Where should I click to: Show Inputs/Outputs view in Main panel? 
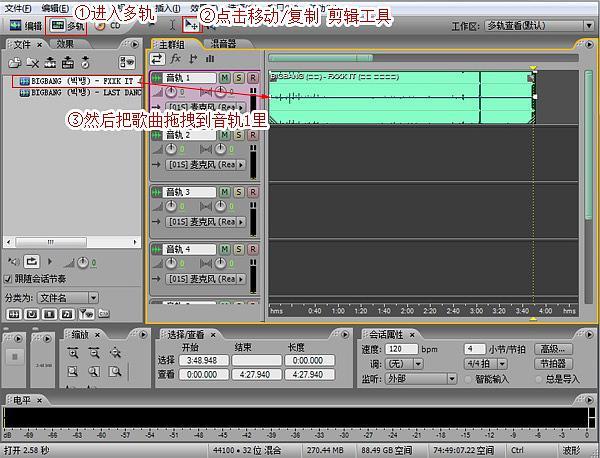pos(157,59)
